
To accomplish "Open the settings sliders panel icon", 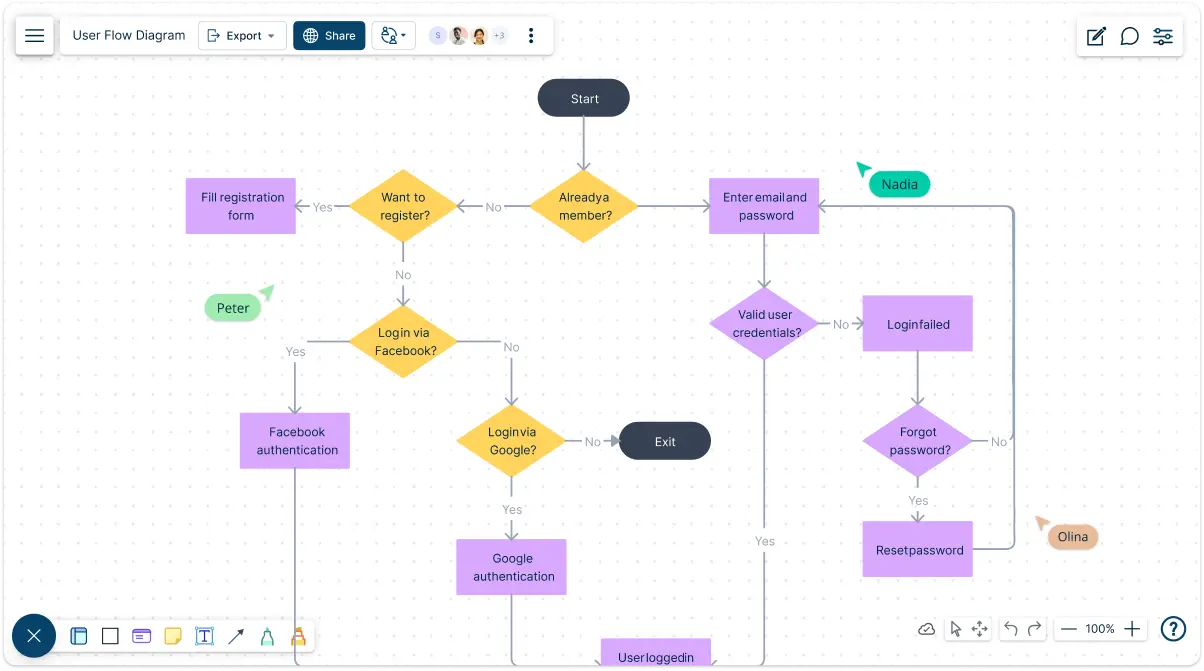I will click(x=1163, y=36).
